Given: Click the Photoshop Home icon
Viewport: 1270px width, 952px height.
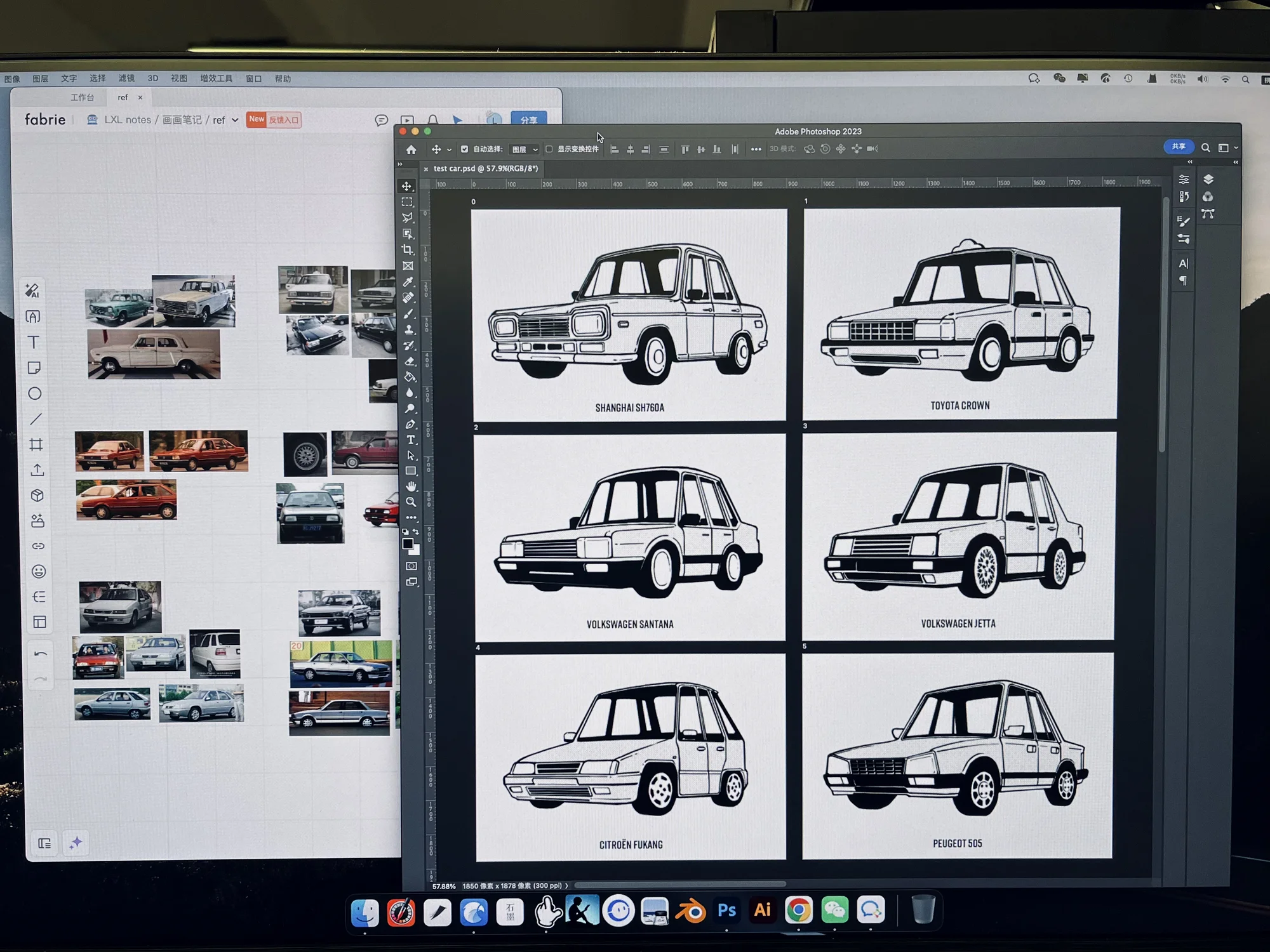Looking at the screenshot, I should 411,149.
